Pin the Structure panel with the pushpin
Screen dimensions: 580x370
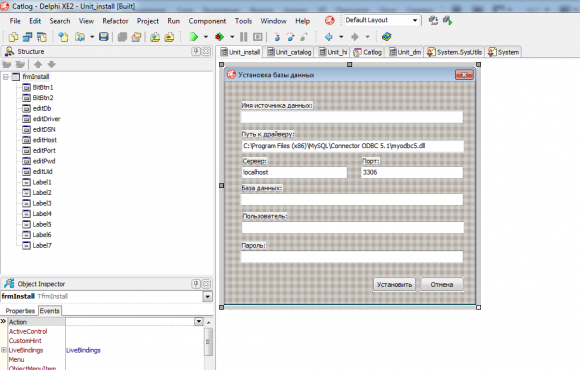(x=196, y=51)
